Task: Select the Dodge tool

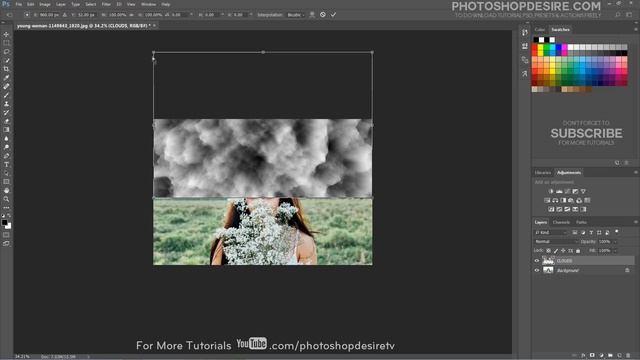Action: (6, 147)
